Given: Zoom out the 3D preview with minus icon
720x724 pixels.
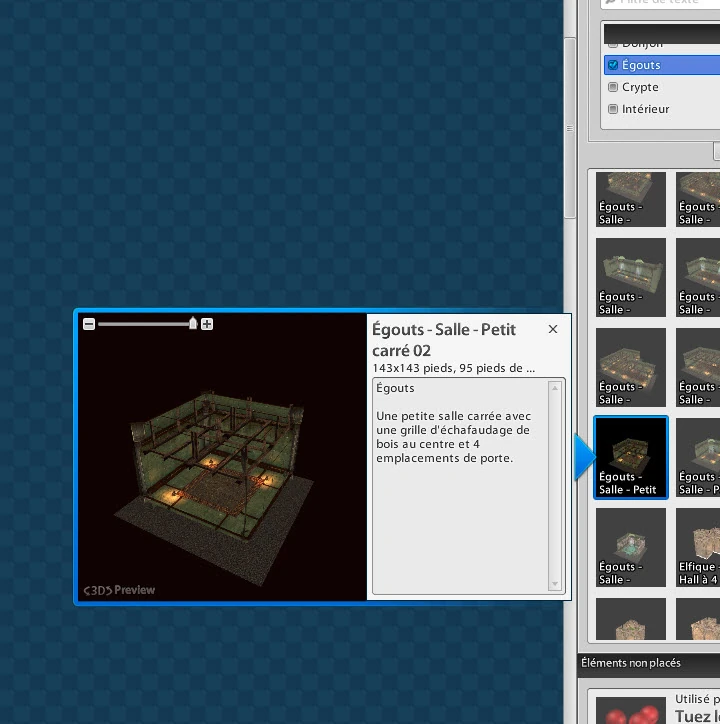Looking at the screenshot, I should point(89,324).
